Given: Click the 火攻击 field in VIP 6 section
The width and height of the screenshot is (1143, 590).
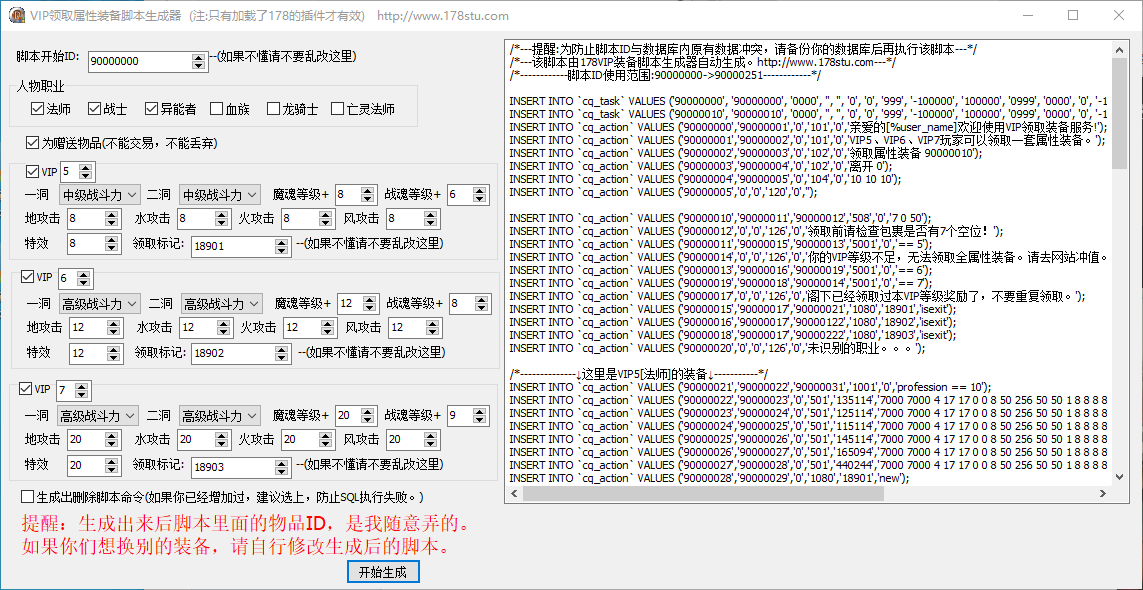Looking at the screenshot, I should pos(302,329).
